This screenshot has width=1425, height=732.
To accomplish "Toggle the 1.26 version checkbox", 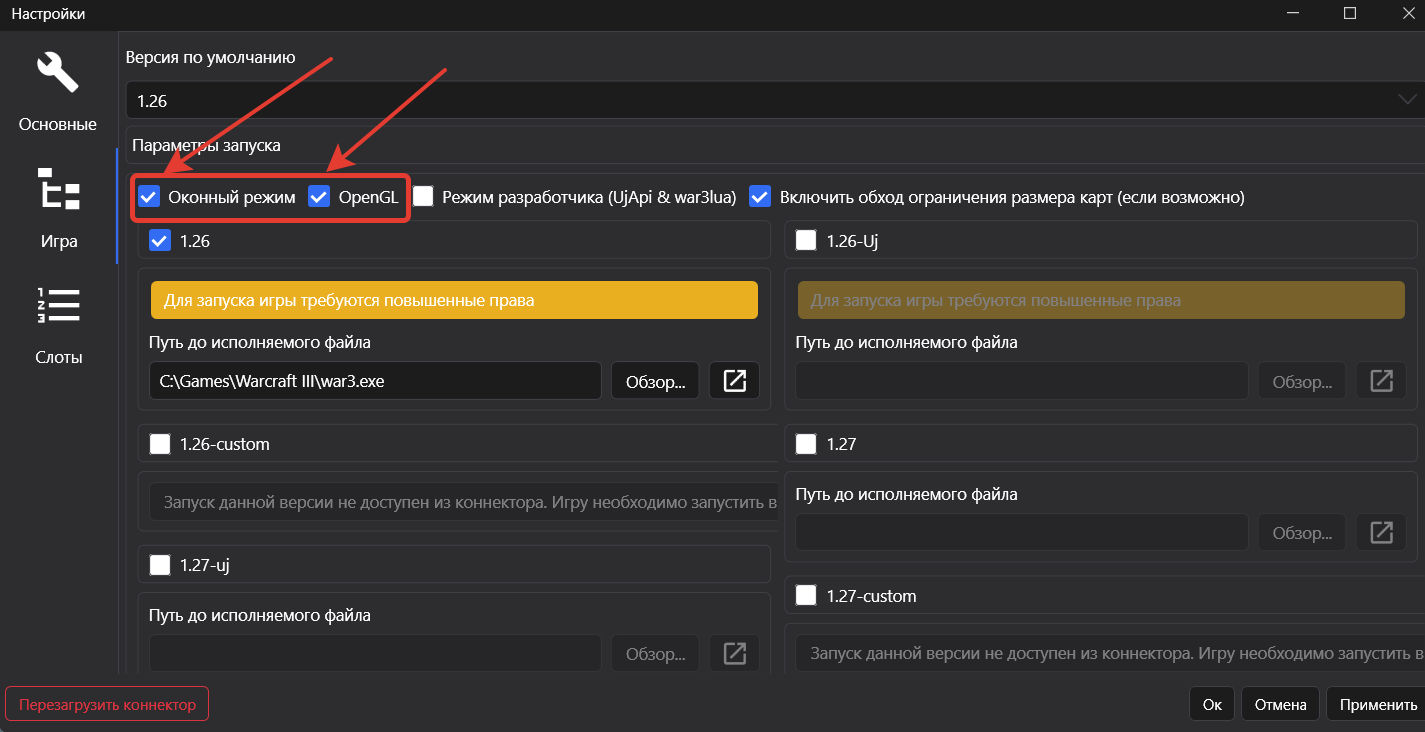I will pyautogui.click(x=159, y=240).
